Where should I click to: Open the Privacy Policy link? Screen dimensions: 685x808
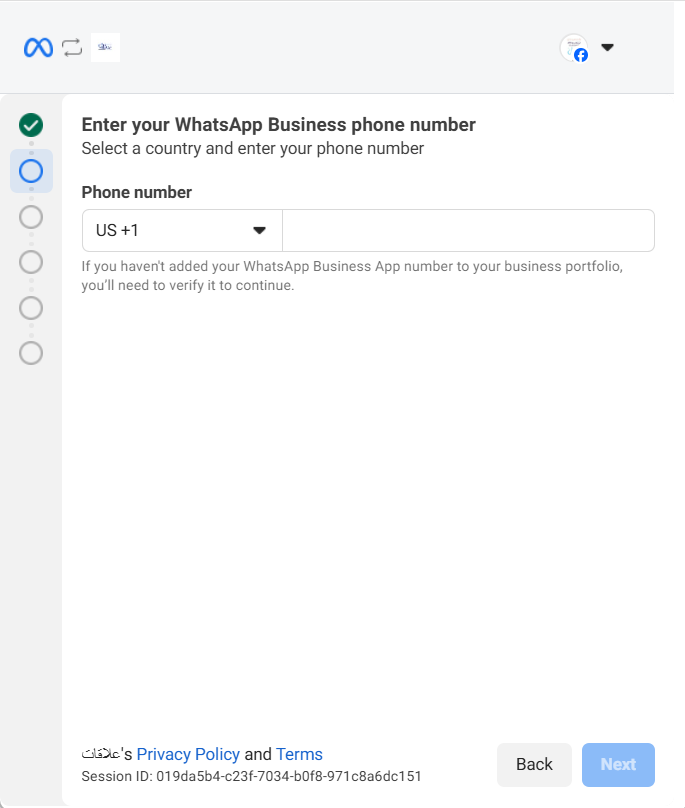tap(188, 754)
